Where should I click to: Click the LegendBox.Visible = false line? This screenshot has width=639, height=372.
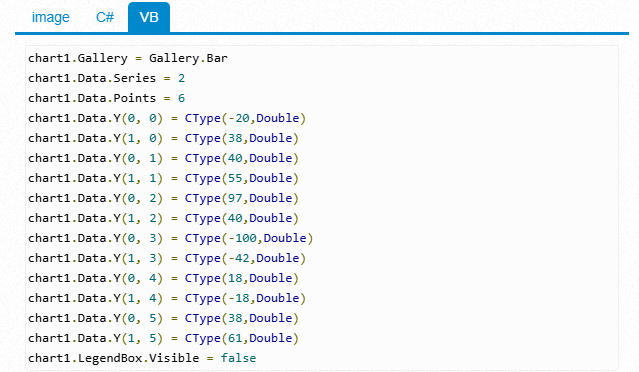point(142,358)
